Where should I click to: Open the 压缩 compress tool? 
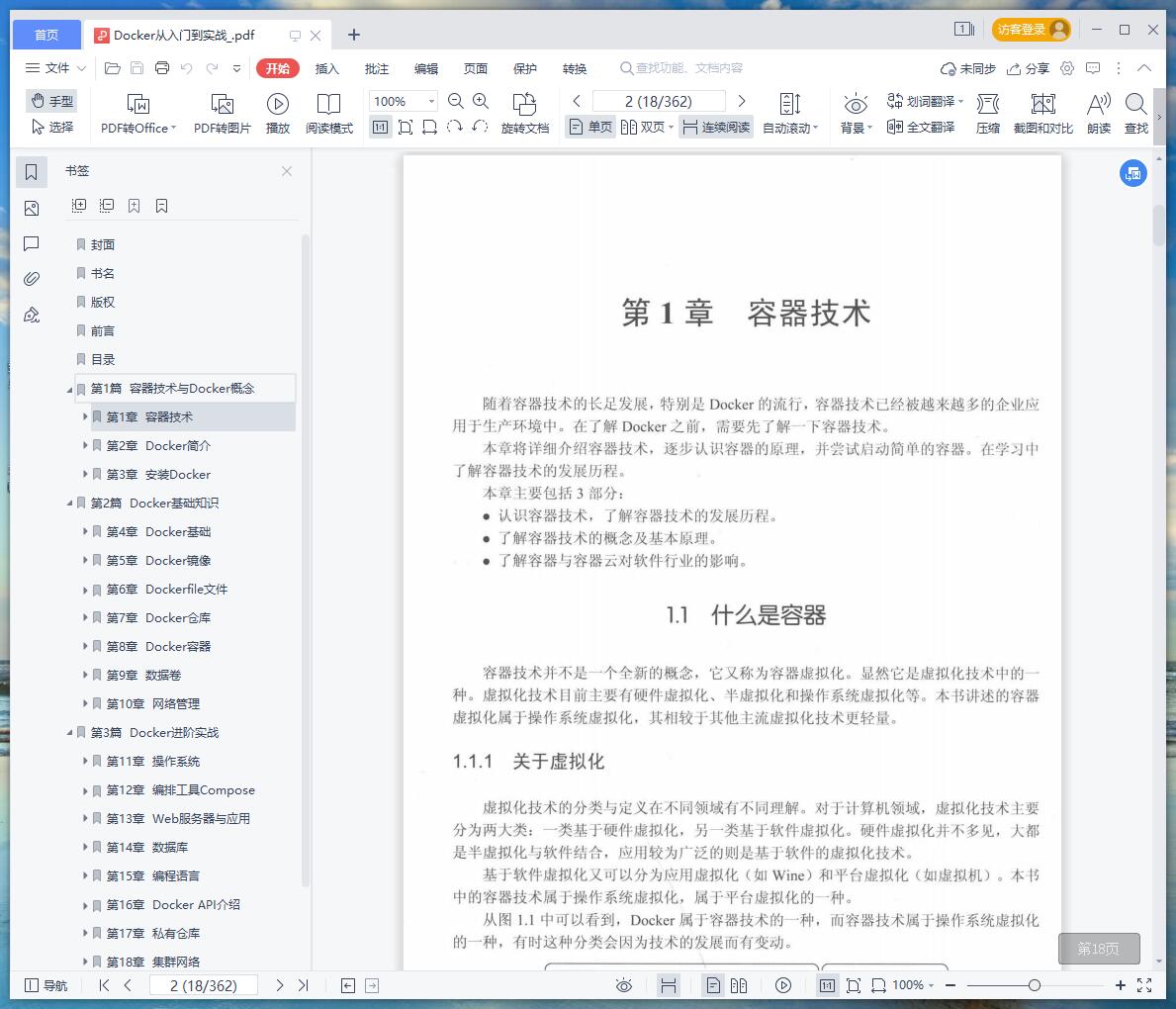(988, 114)
